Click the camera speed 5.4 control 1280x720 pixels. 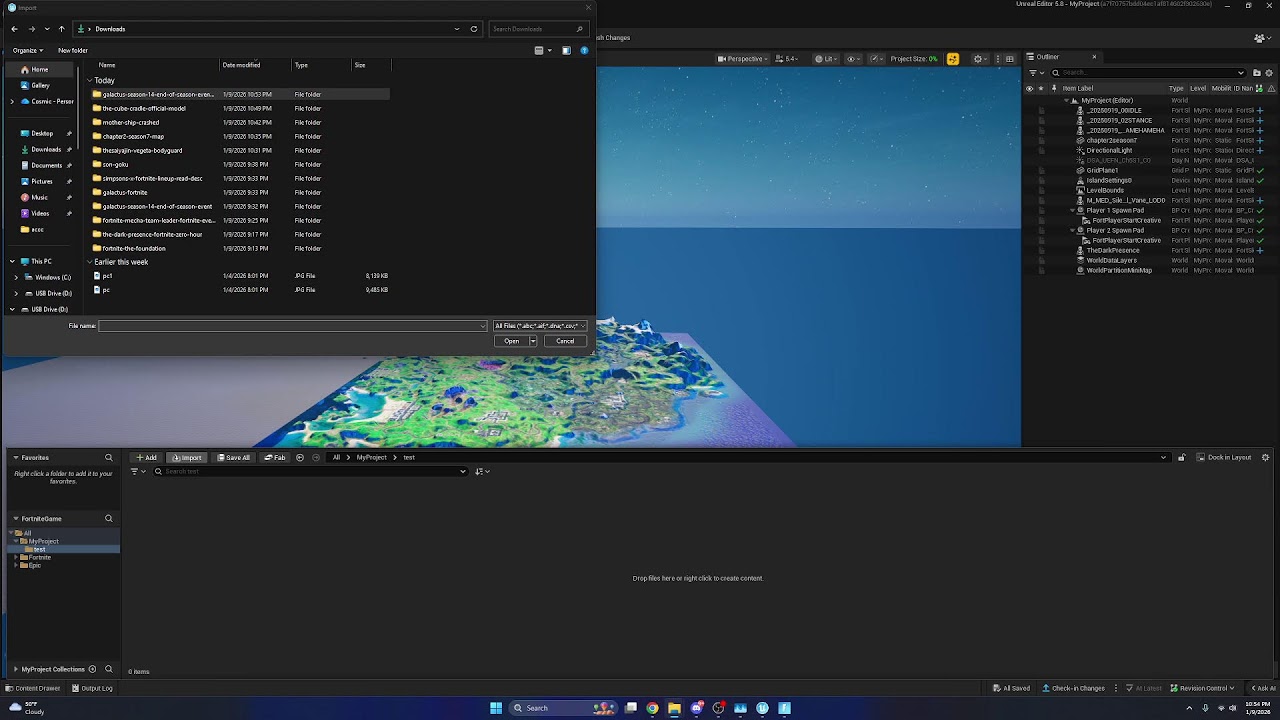click(x=788, y=59)
